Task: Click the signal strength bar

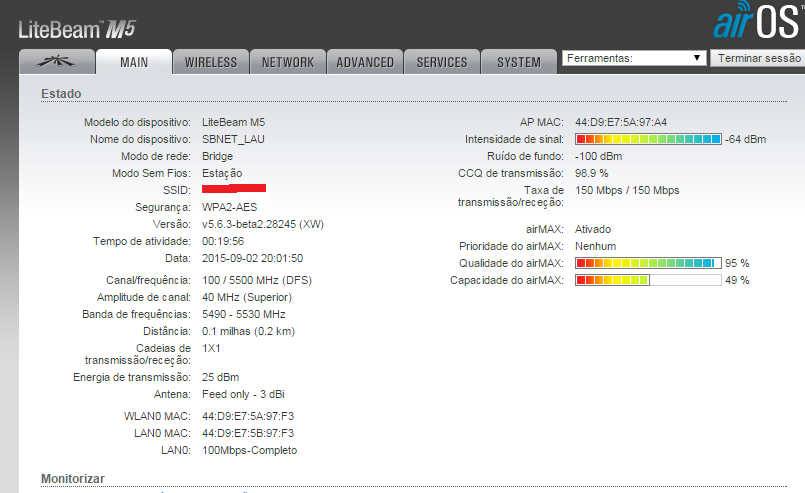Action: point(648,139)
